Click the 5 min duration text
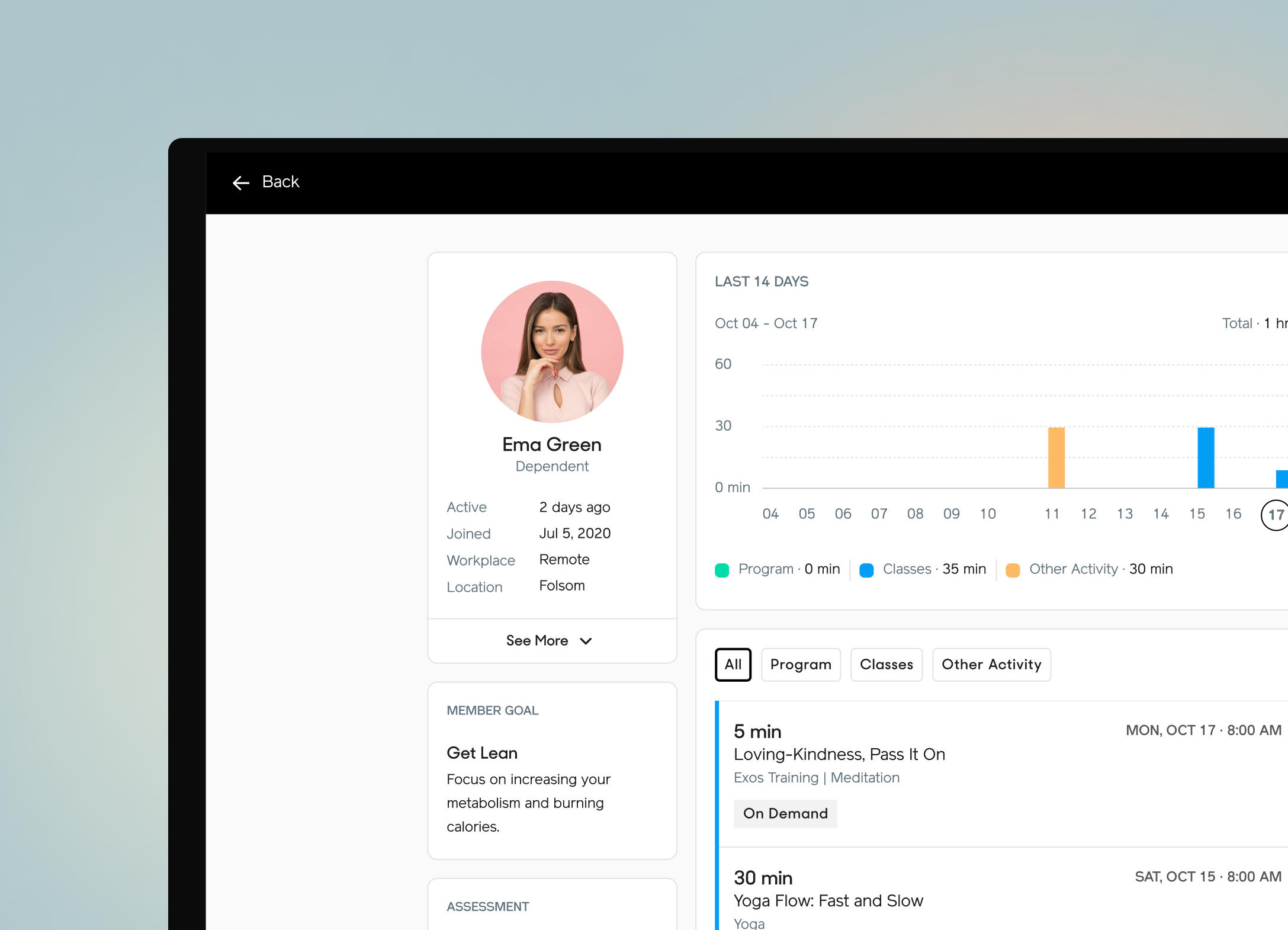Screen dimensions: 1288x930 [757, 732]
